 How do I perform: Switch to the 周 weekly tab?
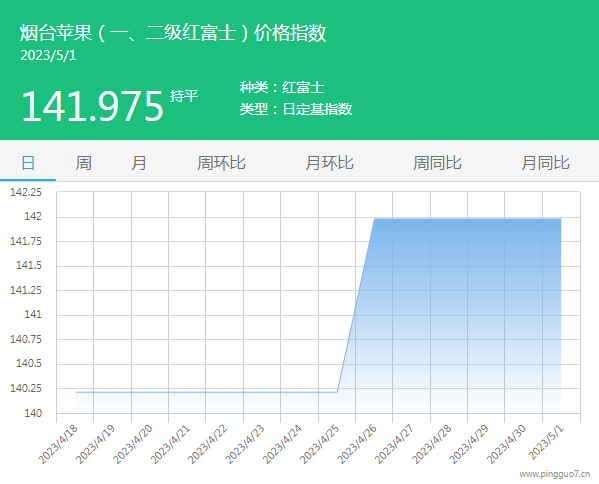click(x=83, y=163)
